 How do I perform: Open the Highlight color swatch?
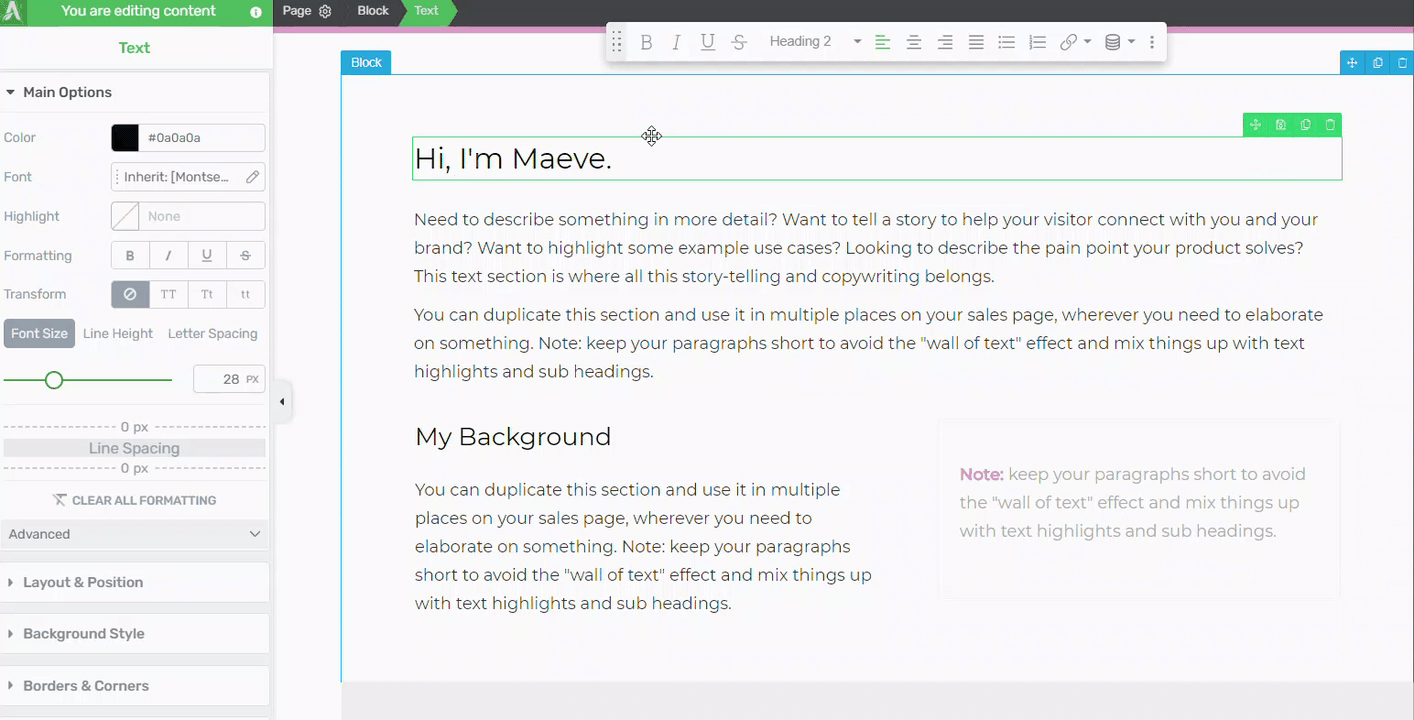tap(125, 216)
